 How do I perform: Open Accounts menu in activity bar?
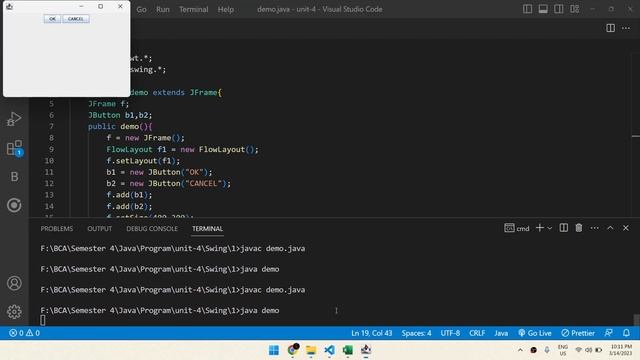tap(14, 283)
